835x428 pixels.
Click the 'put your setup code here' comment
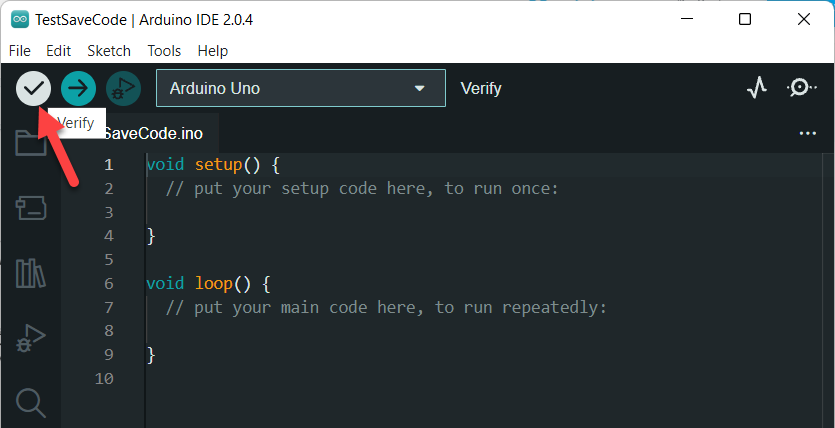(x=362, y=188)
